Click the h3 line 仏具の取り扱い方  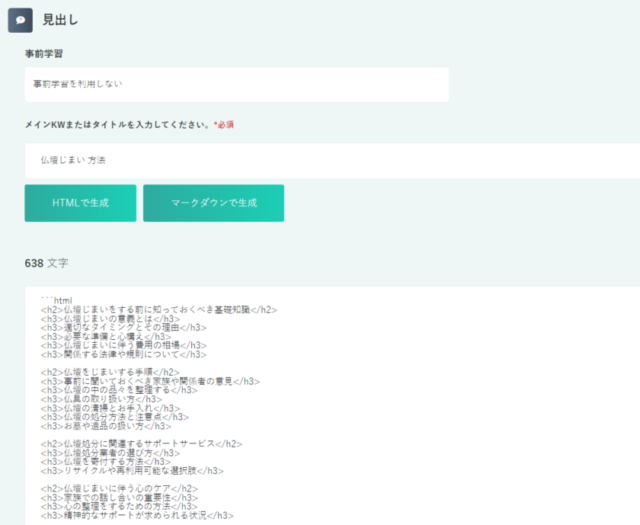point(101,399)
